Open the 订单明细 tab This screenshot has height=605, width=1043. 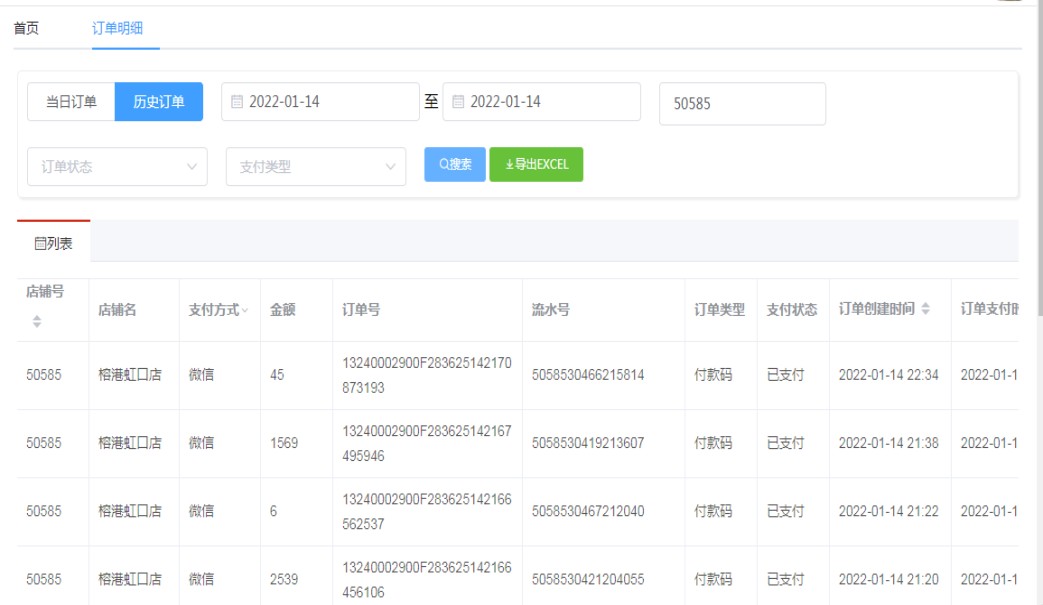coord(118,28)
